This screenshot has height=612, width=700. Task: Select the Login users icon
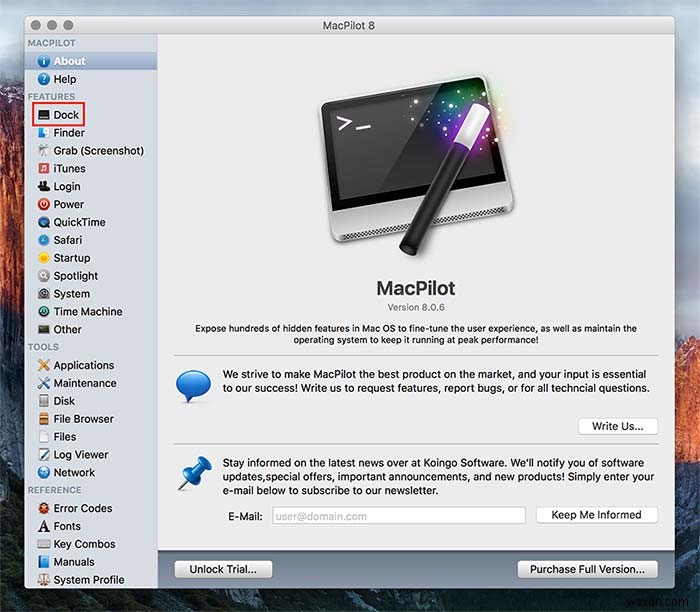click(x=44, y=186)
